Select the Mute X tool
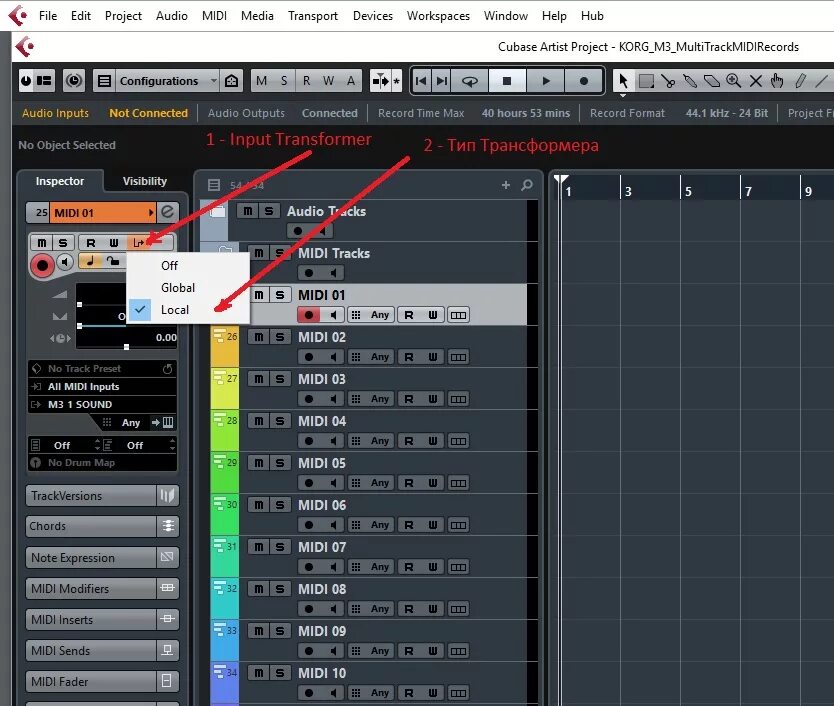The image size is (834, 706). [755, 81]
